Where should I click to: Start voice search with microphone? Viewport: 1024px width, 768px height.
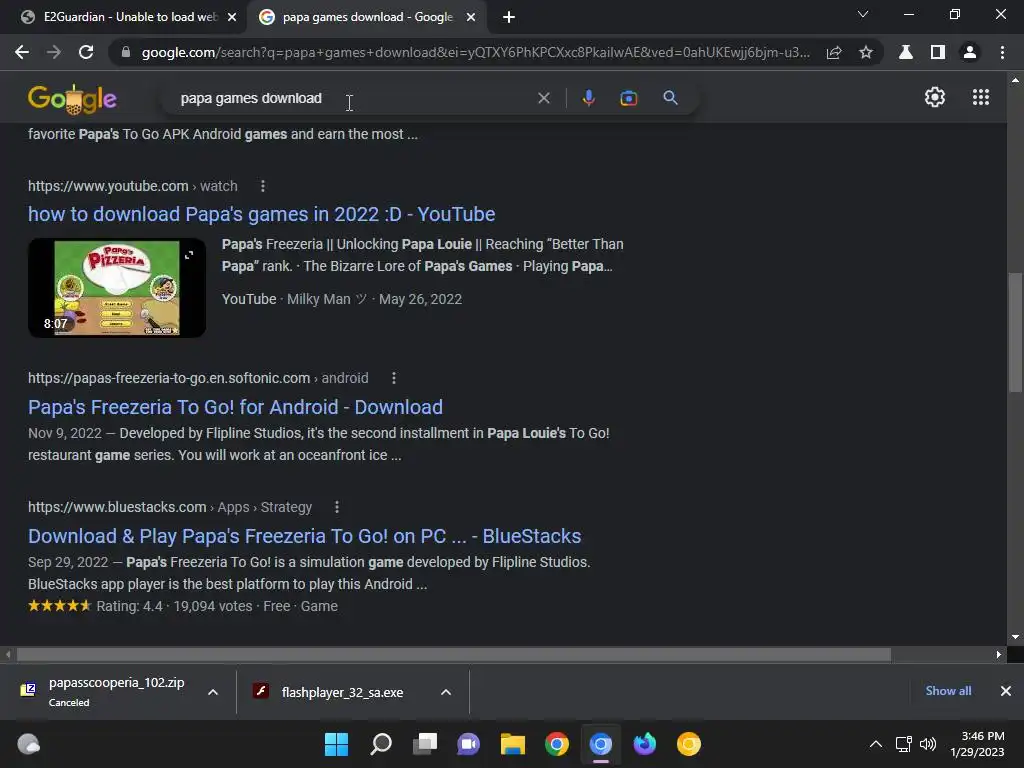[x=588, y=98]
